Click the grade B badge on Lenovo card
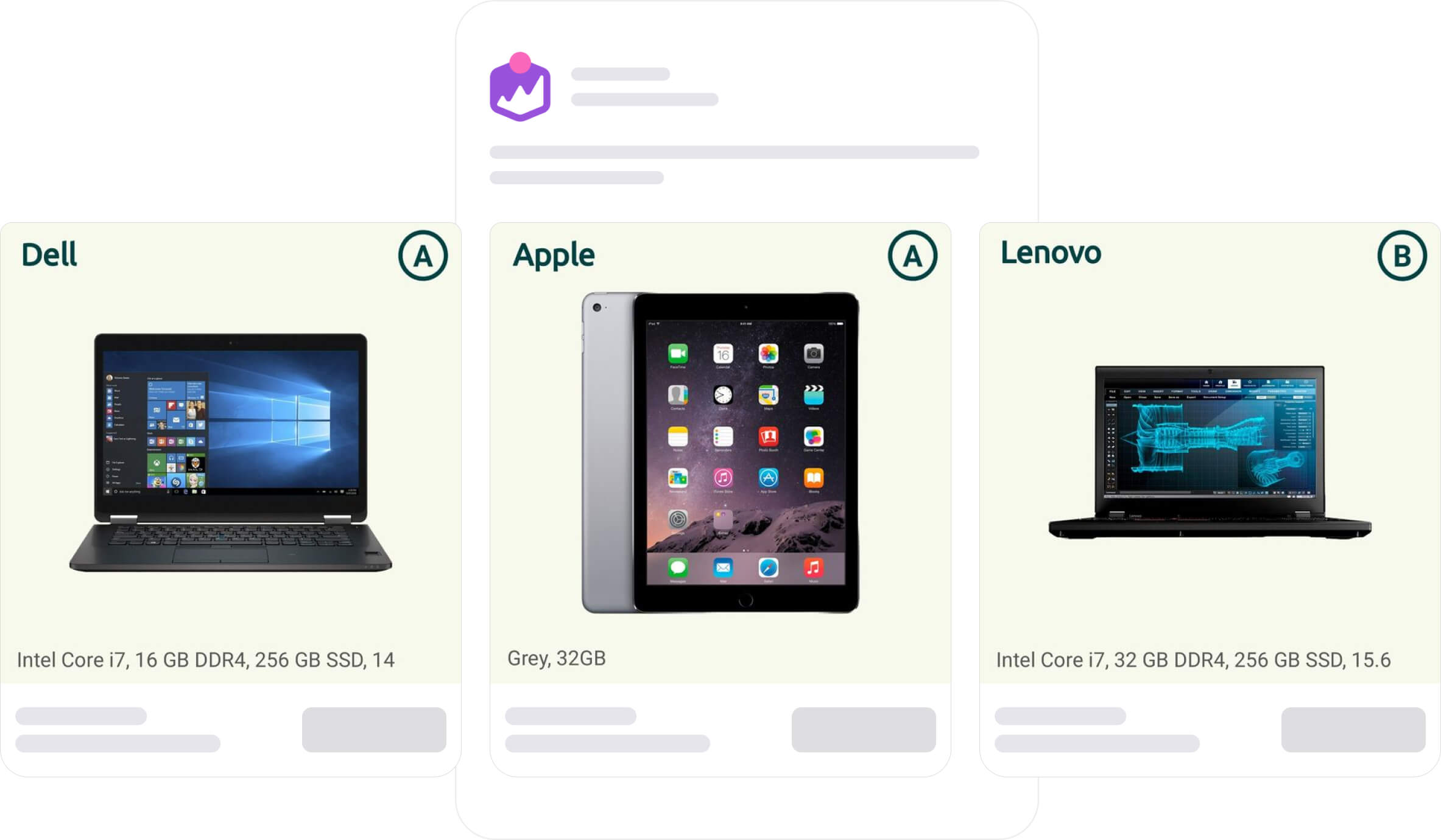This screenshot has width=1441, height=840. coord(1402,256)
